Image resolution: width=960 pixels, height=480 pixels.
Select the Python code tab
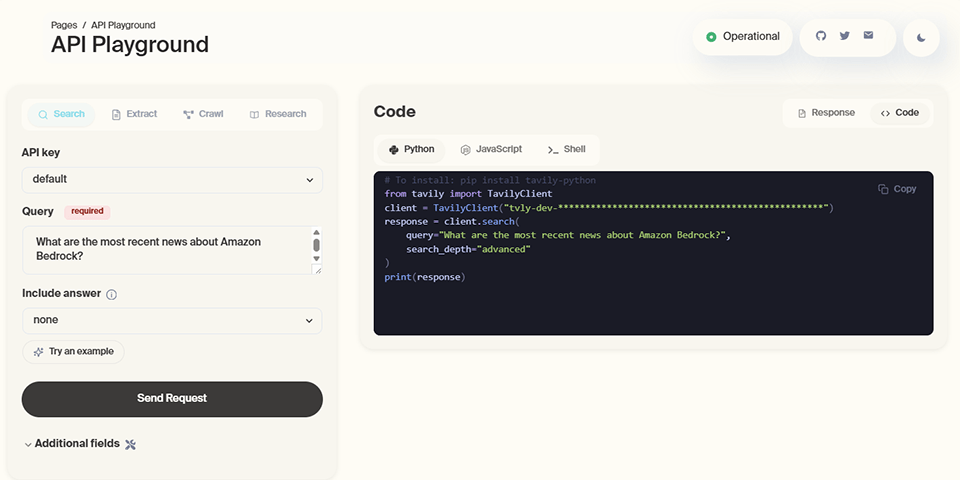411,150
